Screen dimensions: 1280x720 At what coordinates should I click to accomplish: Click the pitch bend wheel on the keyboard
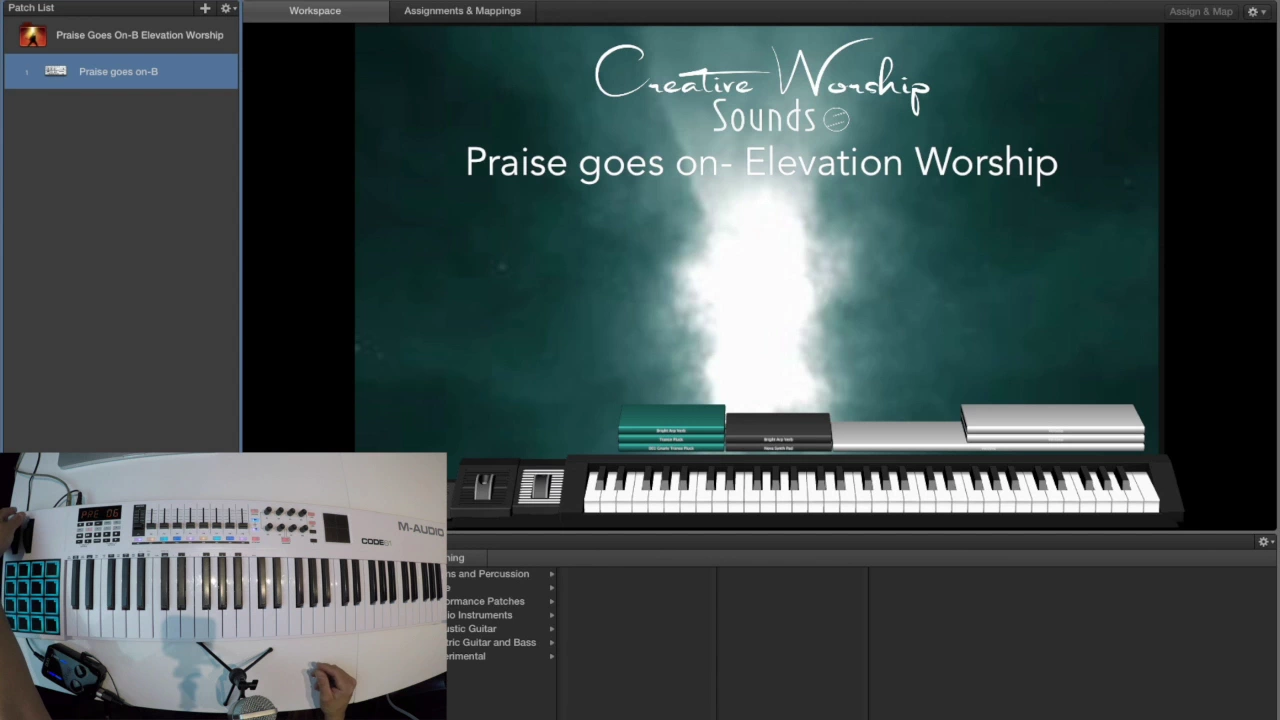pyautogui.click(x=484, y=487)
